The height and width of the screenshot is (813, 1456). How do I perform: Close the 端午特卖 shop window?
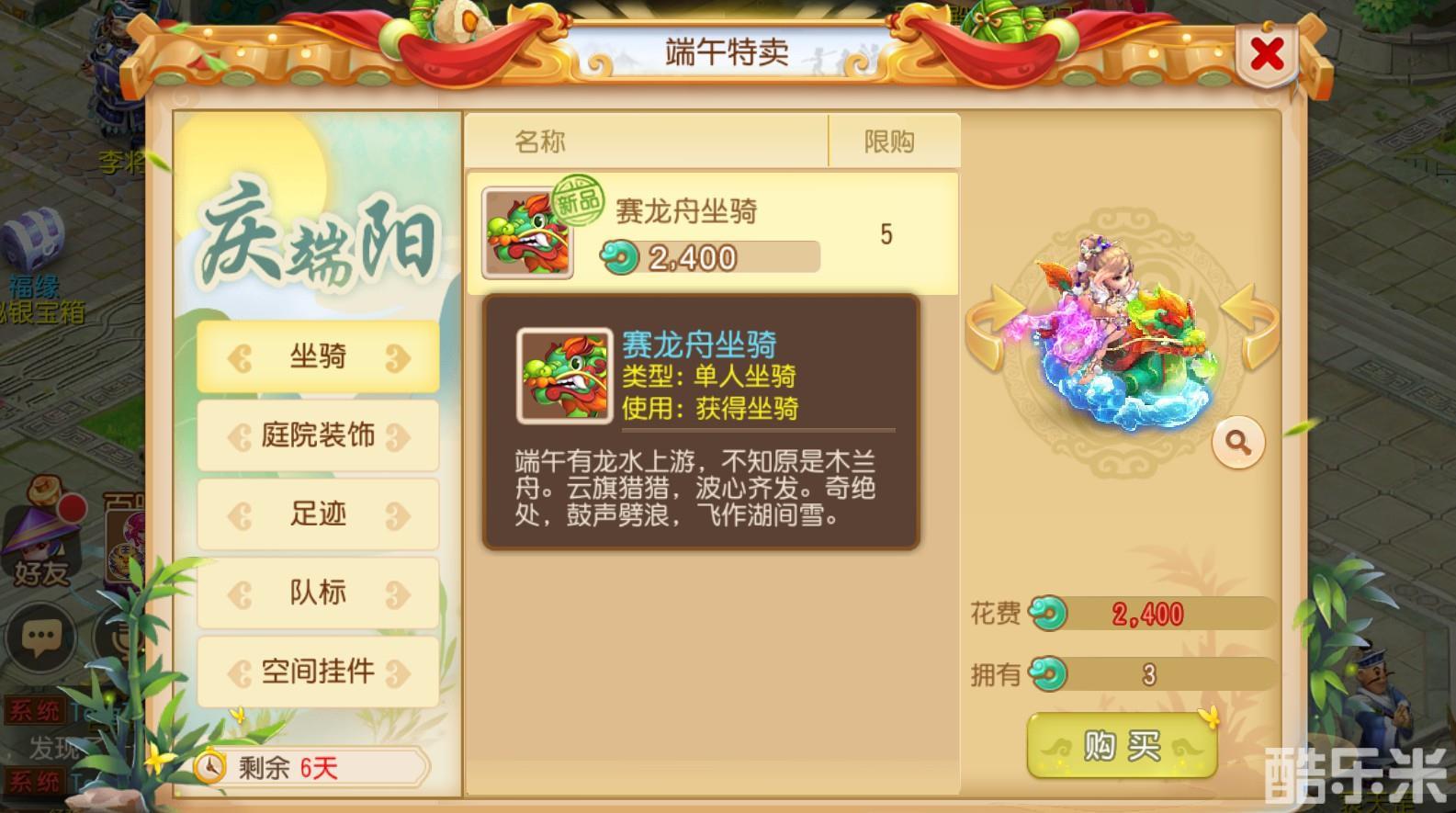point(1268,55)
